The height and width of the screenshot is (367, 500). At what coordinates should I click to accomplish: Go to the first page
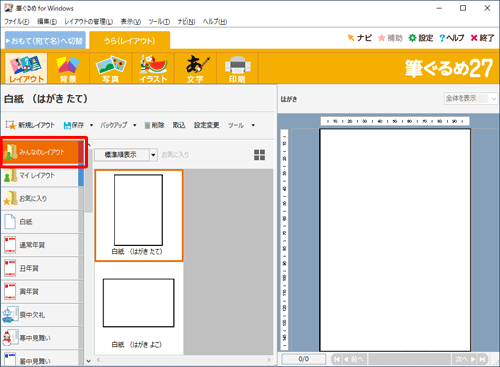[337, 359]
